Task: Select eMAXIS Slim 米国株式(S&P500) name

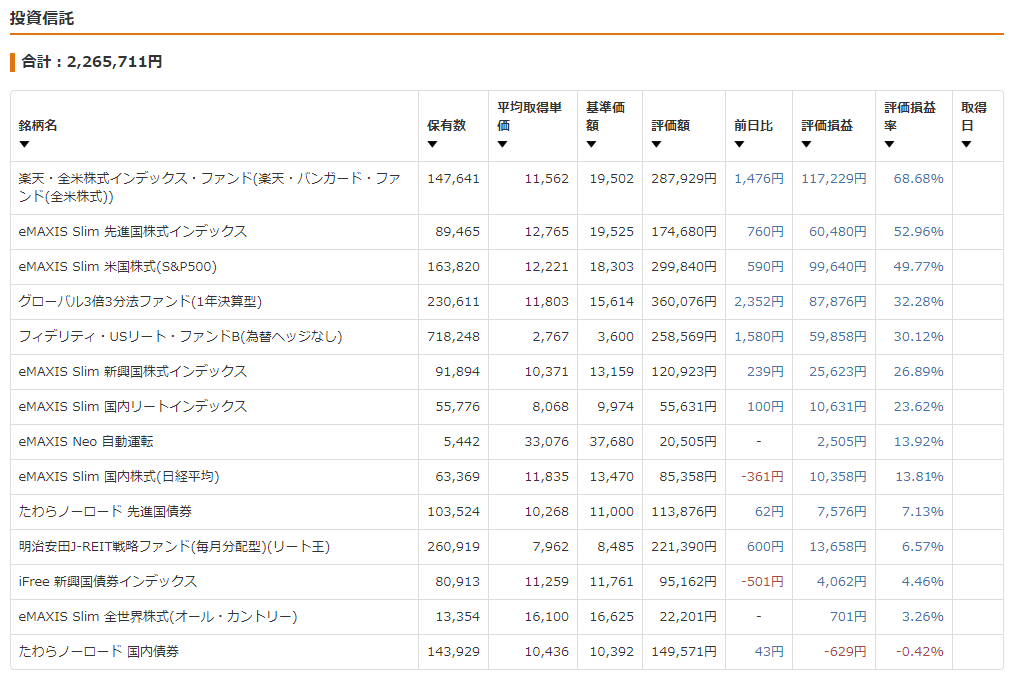Action: (x=117, y=267)
